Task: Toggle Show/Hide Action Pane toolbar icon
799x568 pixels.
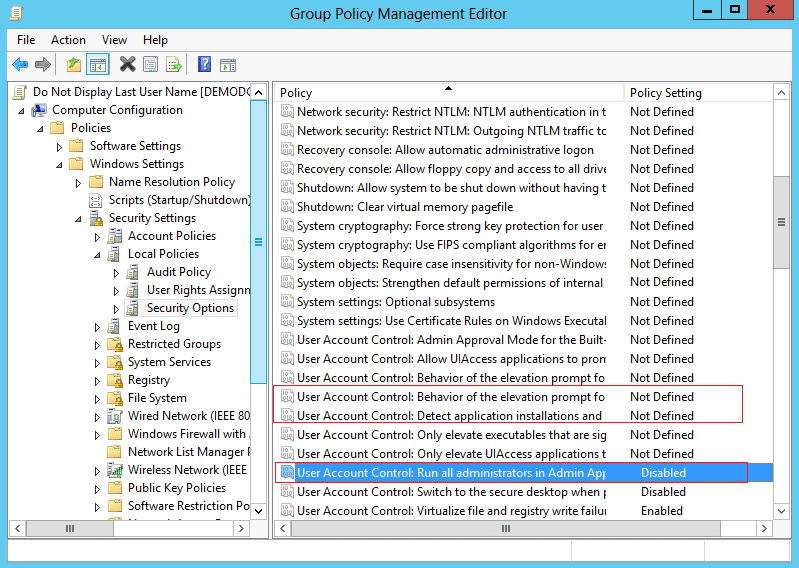Action: [228, 65]
